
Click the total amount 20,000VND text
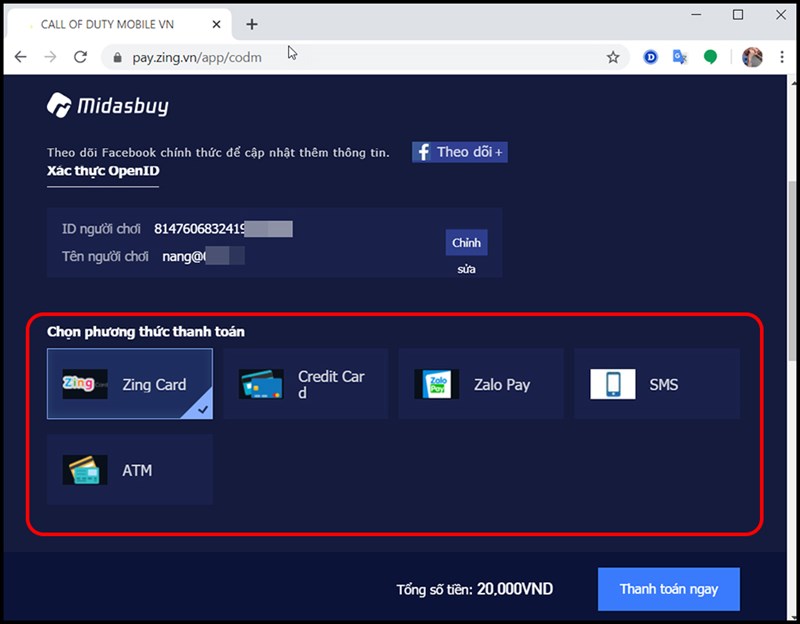[x=515, y=589]
